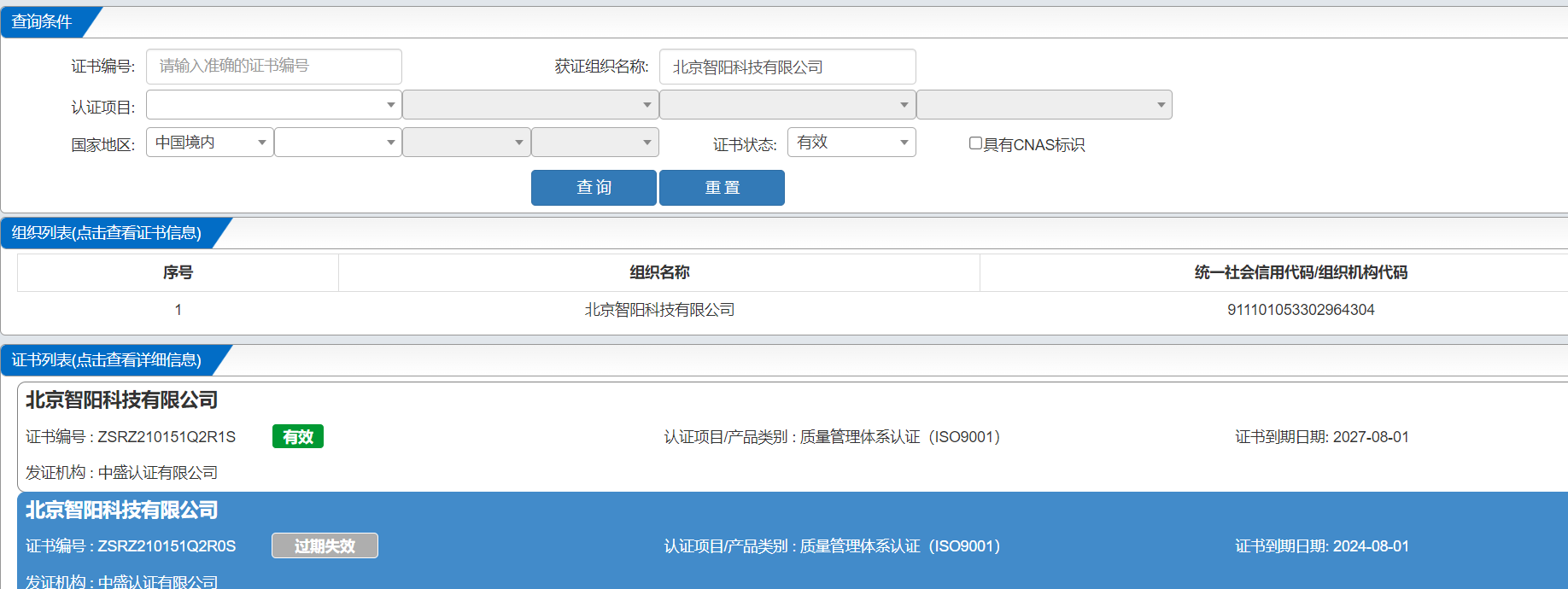Screen dimensions: 1568x589
Task: Click certificate number ZSRZ210151Q2R0S
Action: pyautogui.click(x=167, y=546)
